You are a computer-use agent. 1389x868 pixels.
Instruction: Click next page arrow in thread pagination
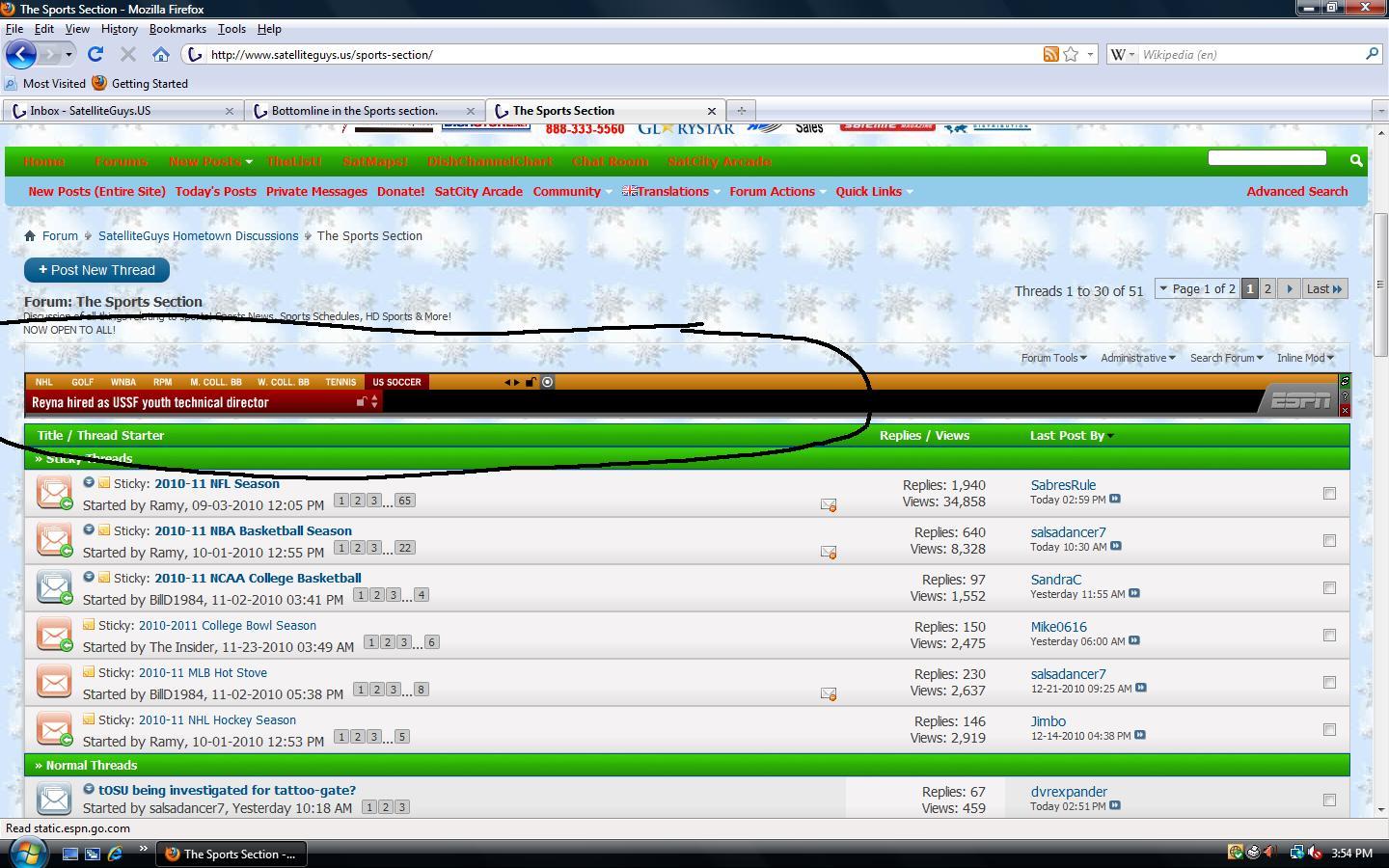coord(1289,288)
